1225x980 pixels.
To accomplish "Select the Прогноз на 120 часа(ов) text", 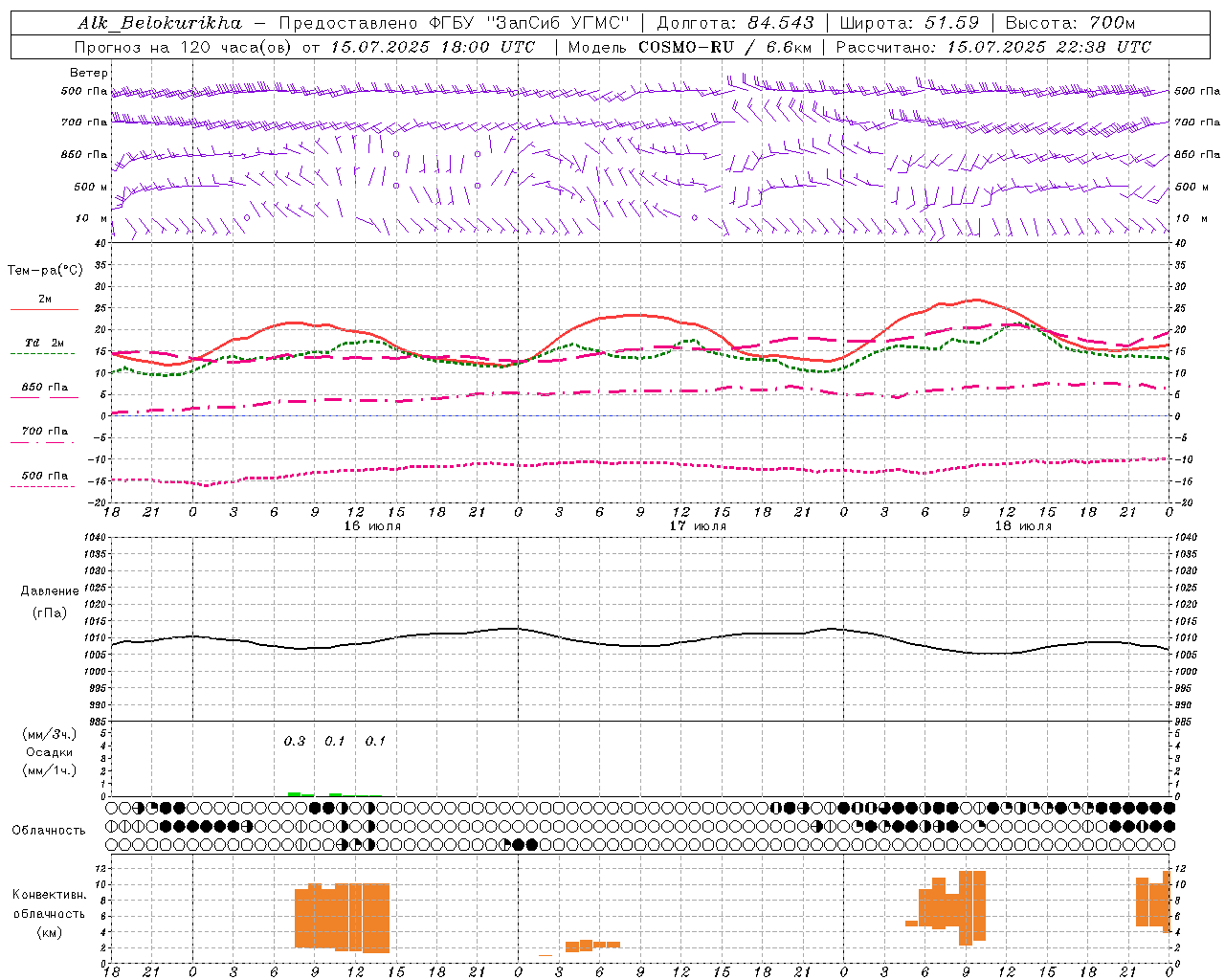I will coord(185,47).
